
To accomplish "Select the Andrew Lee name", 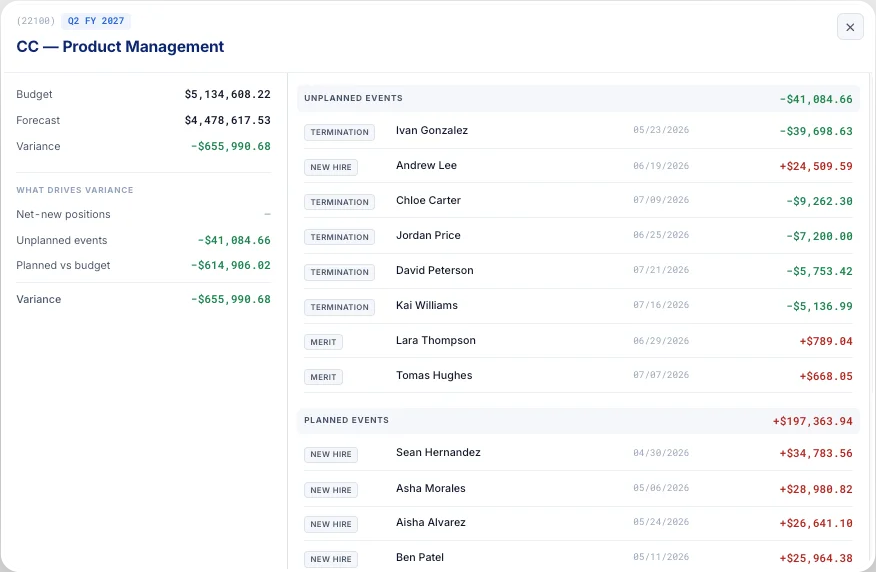I will point(426,165).
